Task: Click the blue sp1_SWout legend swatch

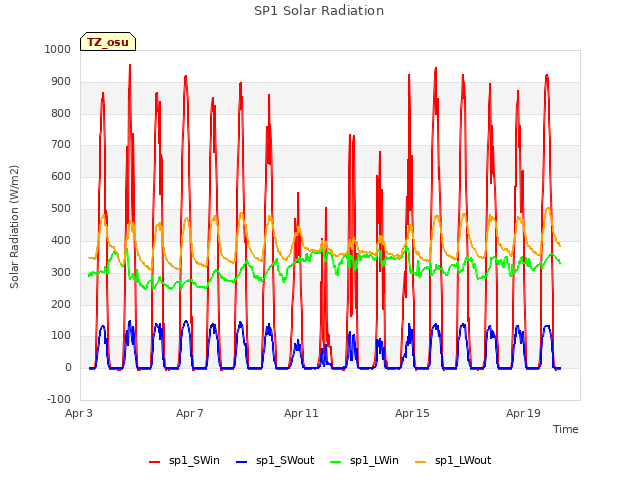Action: pyautogui.click(x=242, y=462)
